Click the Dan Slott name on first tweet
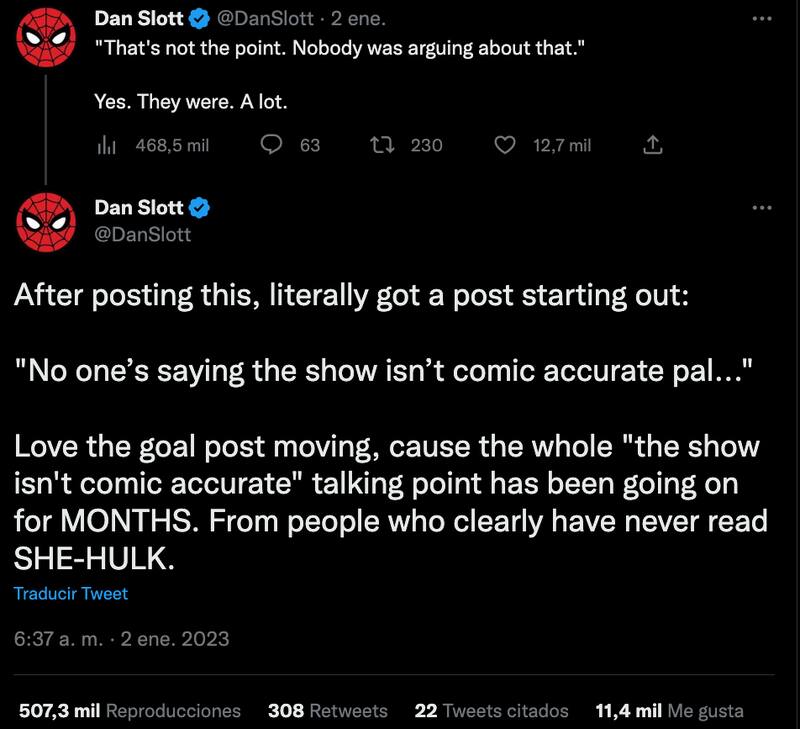 click(x=138, y=17)
